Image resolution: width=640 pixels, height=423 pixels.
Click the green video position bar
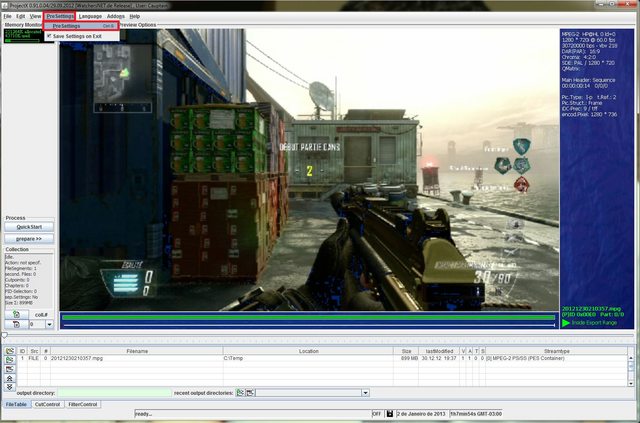coord(309,317)
